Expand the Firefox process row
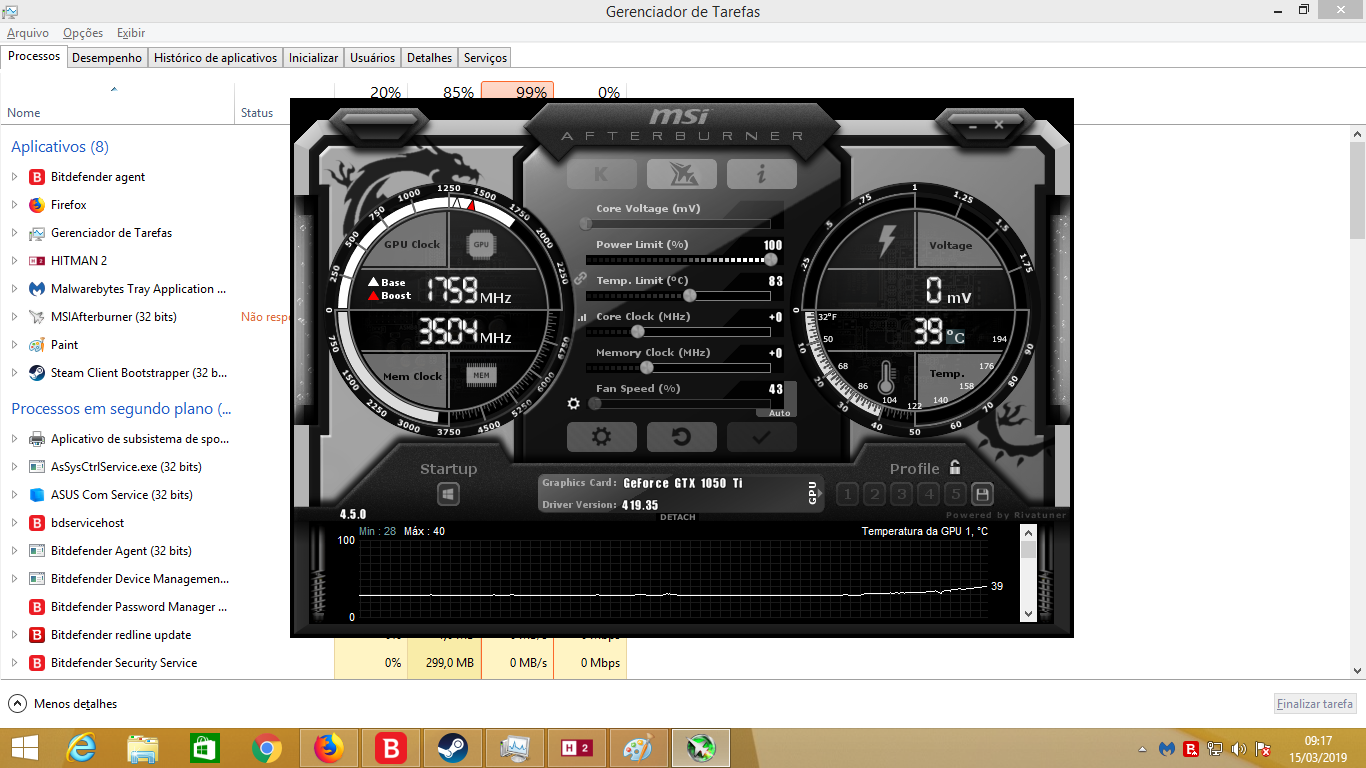 (14, 205)
